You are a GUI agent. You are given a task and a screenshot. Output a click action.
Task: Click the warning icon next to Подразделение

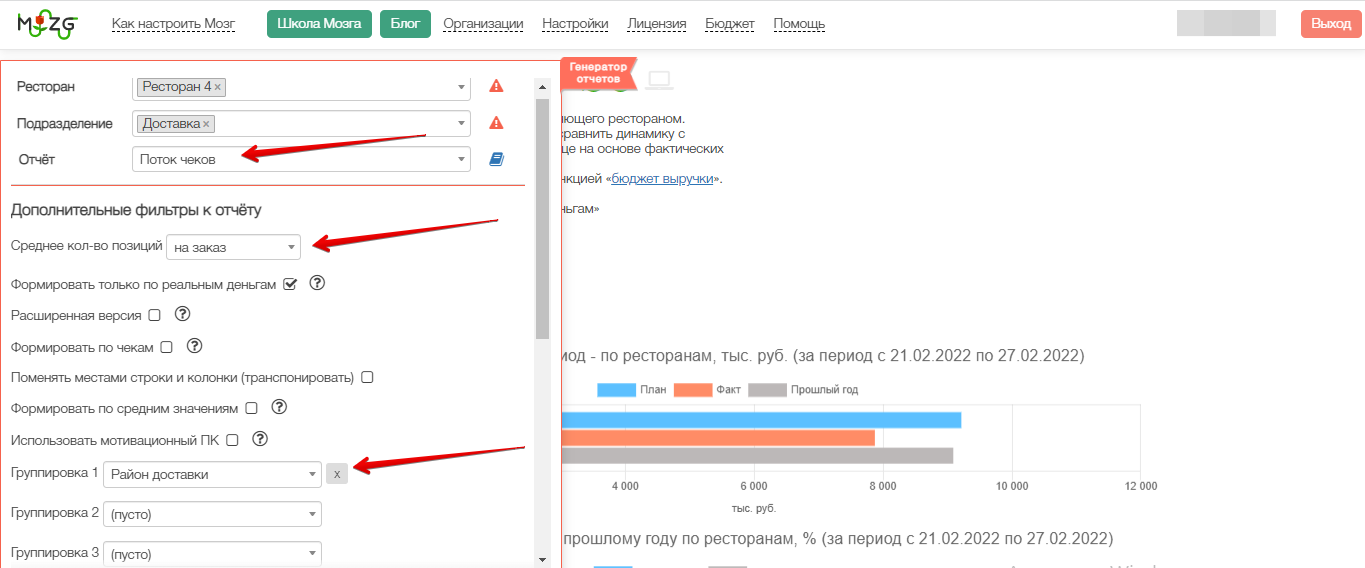click(496, 123)
